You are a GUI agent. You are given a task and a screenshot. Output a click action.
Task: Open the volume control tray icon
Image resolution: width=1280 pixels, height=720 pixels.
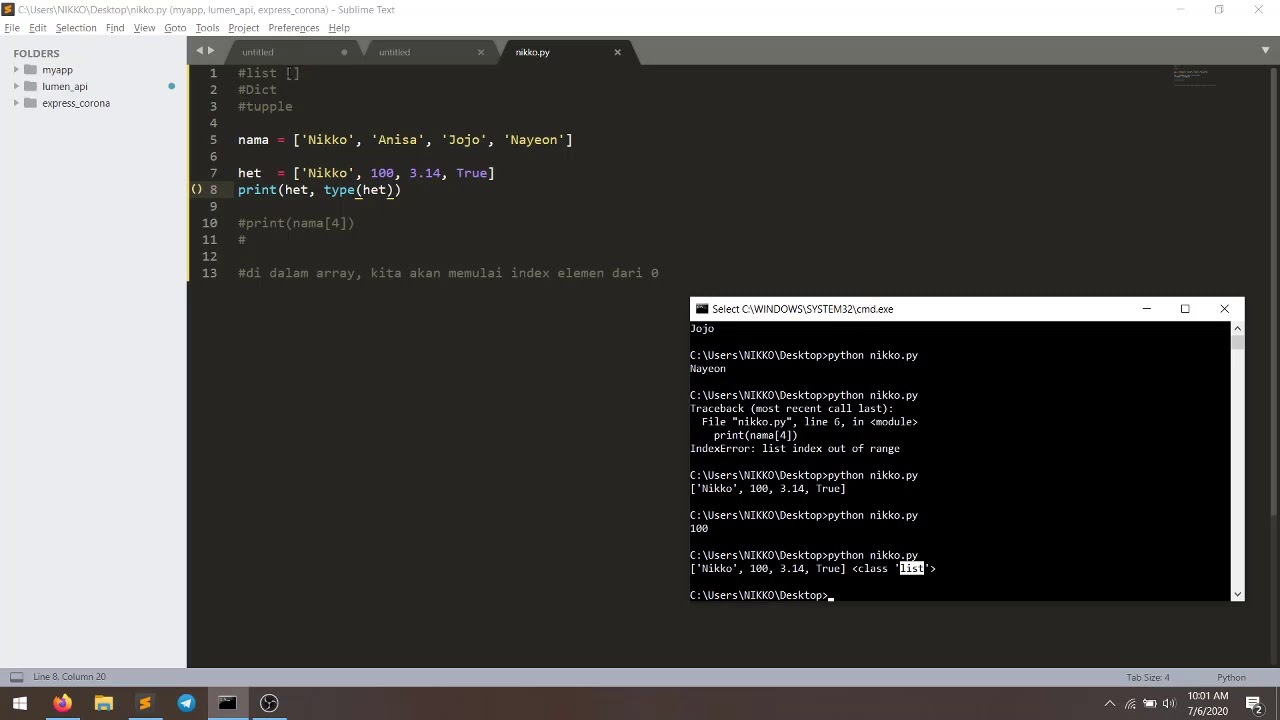click(x=1169, y=703)
